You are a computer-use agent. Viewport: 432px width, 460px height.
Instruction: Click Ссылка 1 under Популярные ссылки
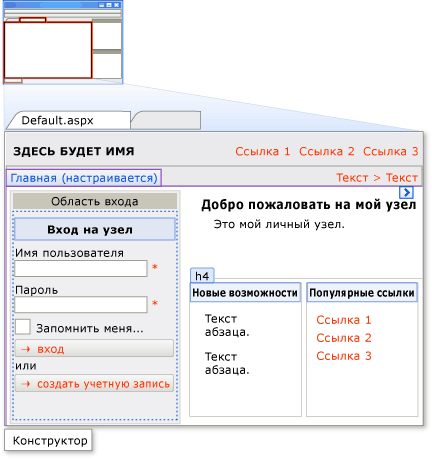(344, 320)
